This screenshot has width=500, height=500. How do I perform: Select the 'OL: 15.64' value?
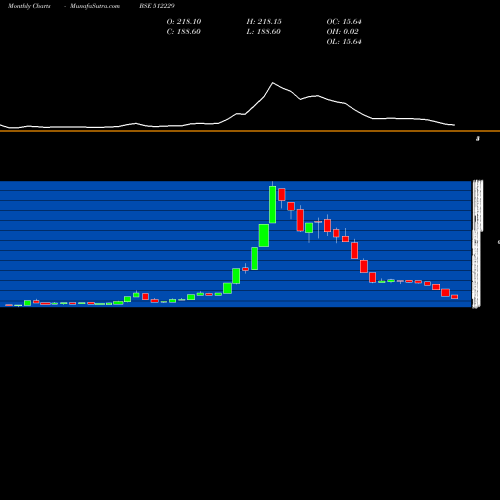click(x=344, y=42)
